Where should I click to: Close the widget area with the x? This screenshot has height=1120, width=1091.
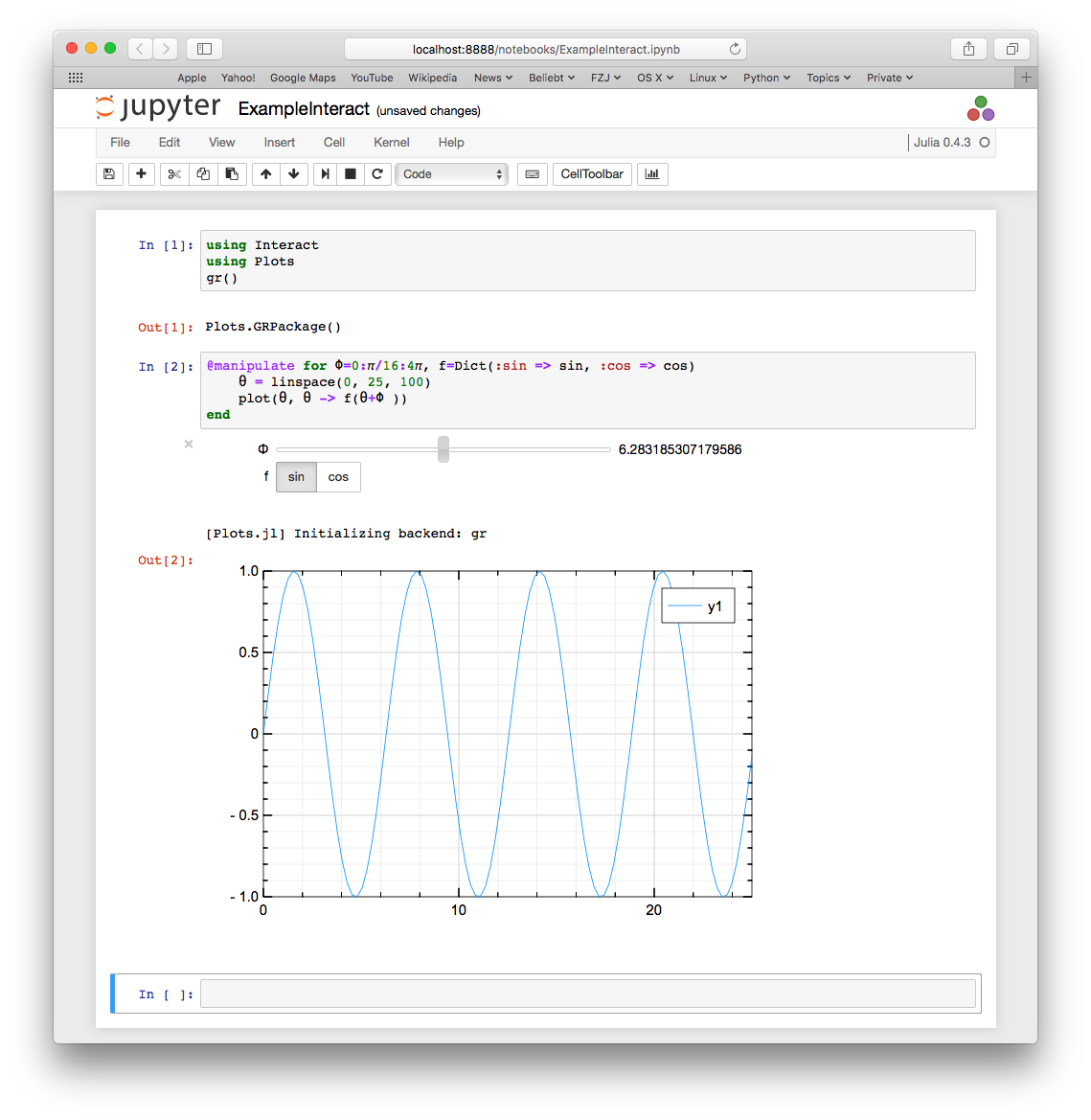(189, 444)
